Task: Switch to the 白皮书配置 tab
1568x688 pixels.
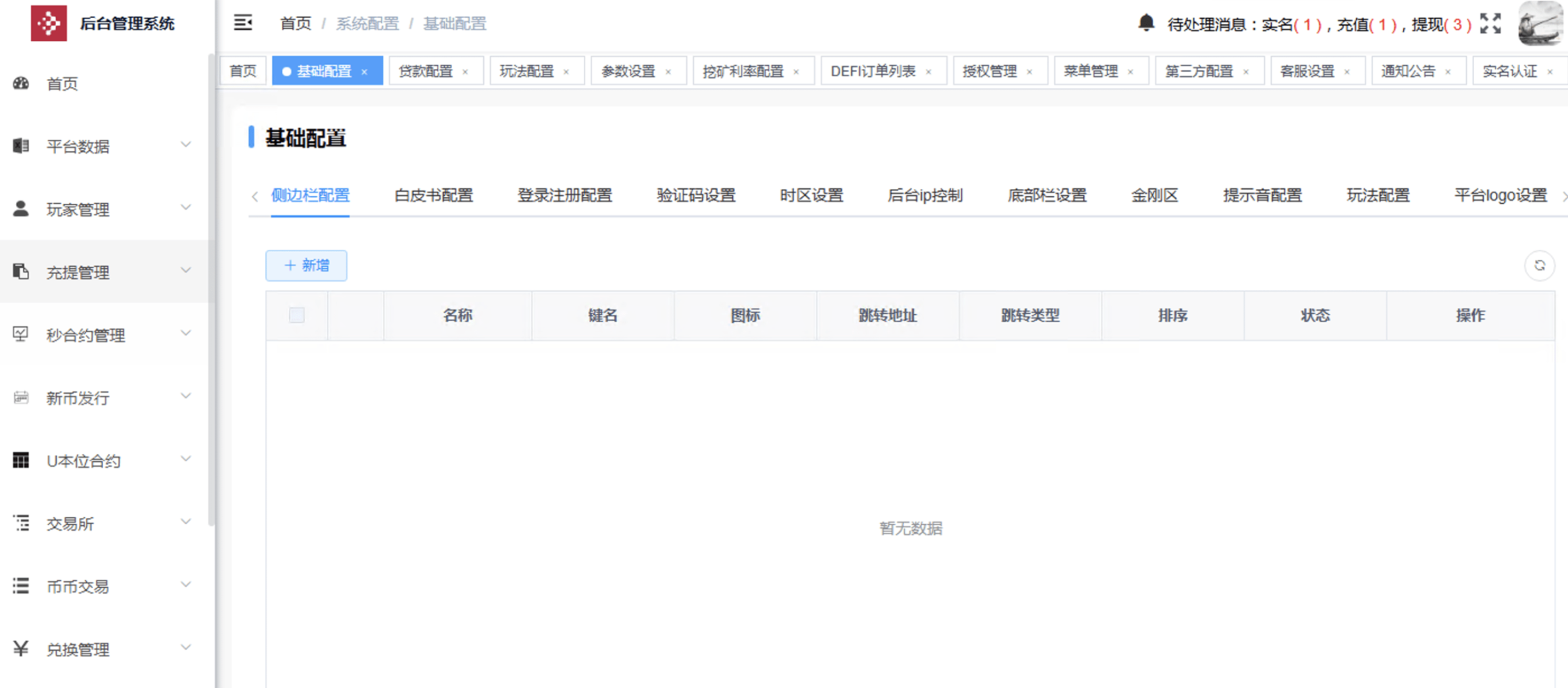Action: tap(433, 196)
